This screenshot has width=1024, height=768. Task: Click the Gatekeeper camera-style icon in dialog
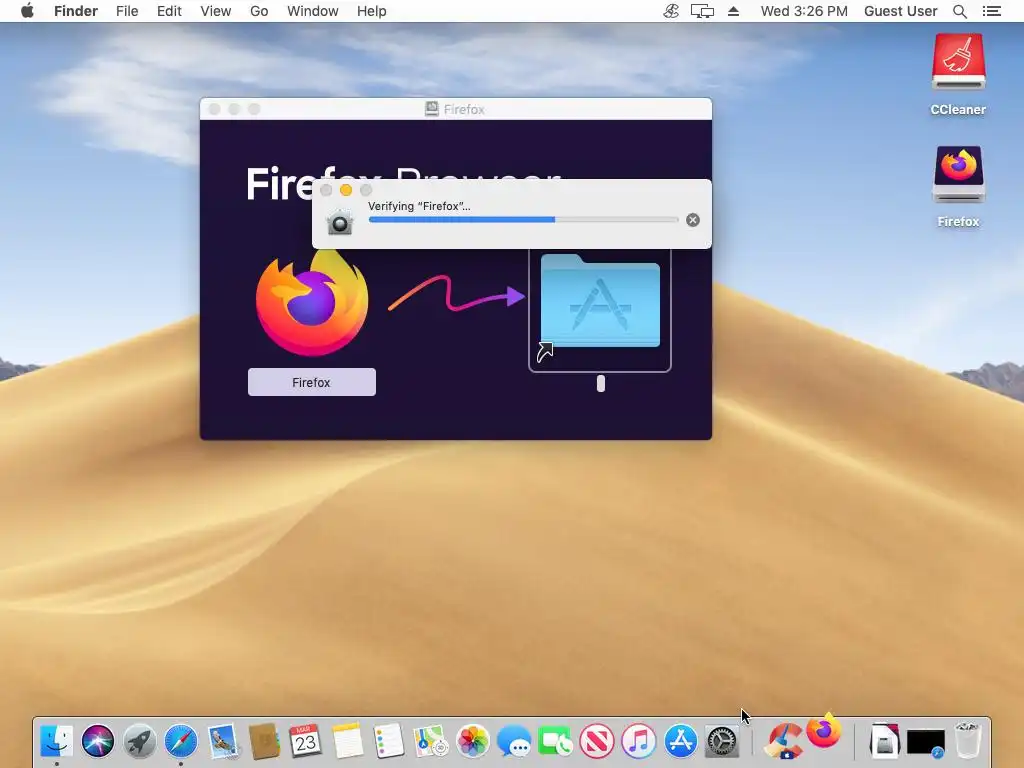point(340,222)
